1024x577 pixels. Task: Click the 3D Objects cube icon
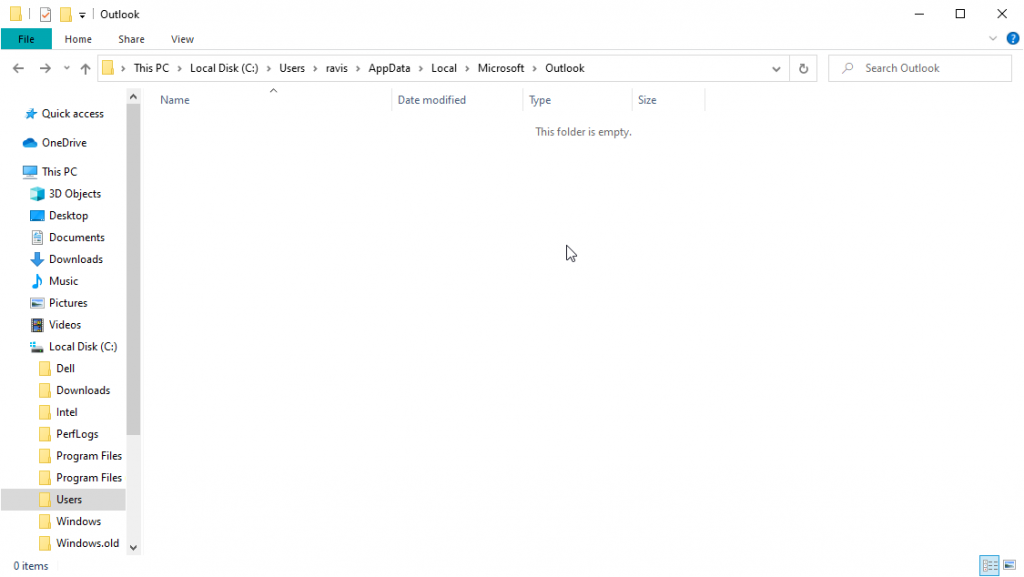(37, 194)
